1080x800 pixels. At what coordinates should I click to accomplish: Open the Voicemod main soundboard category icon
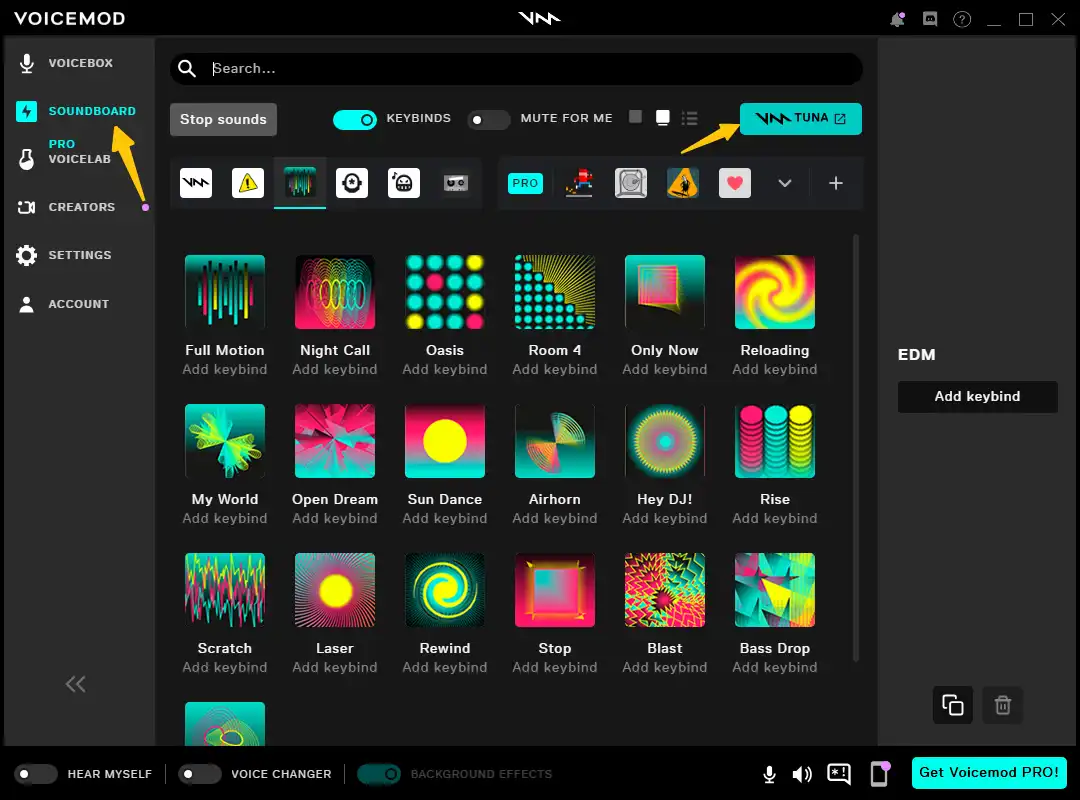[x=196, y=183]
